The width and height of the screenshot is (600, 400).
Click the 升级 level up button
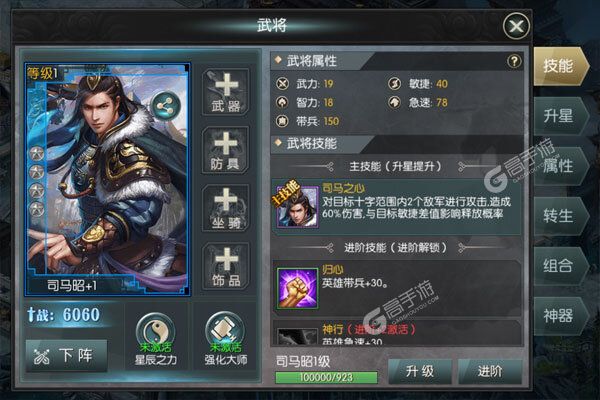[x=420, y=371]
